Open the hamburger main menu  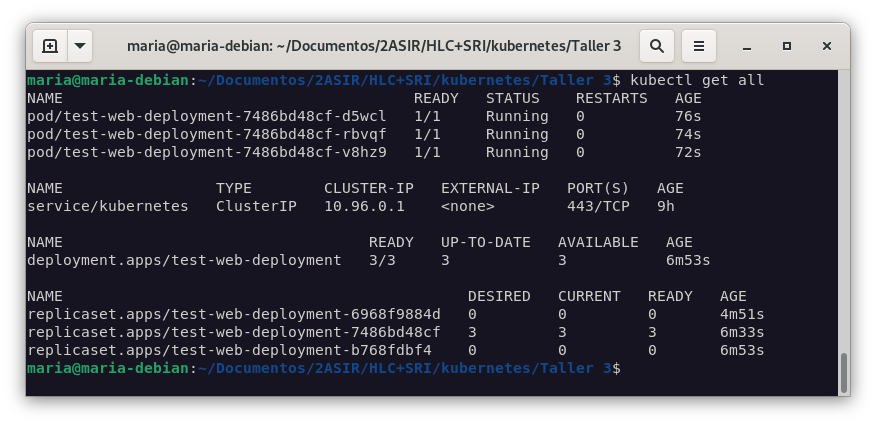(x=700, y=46)
